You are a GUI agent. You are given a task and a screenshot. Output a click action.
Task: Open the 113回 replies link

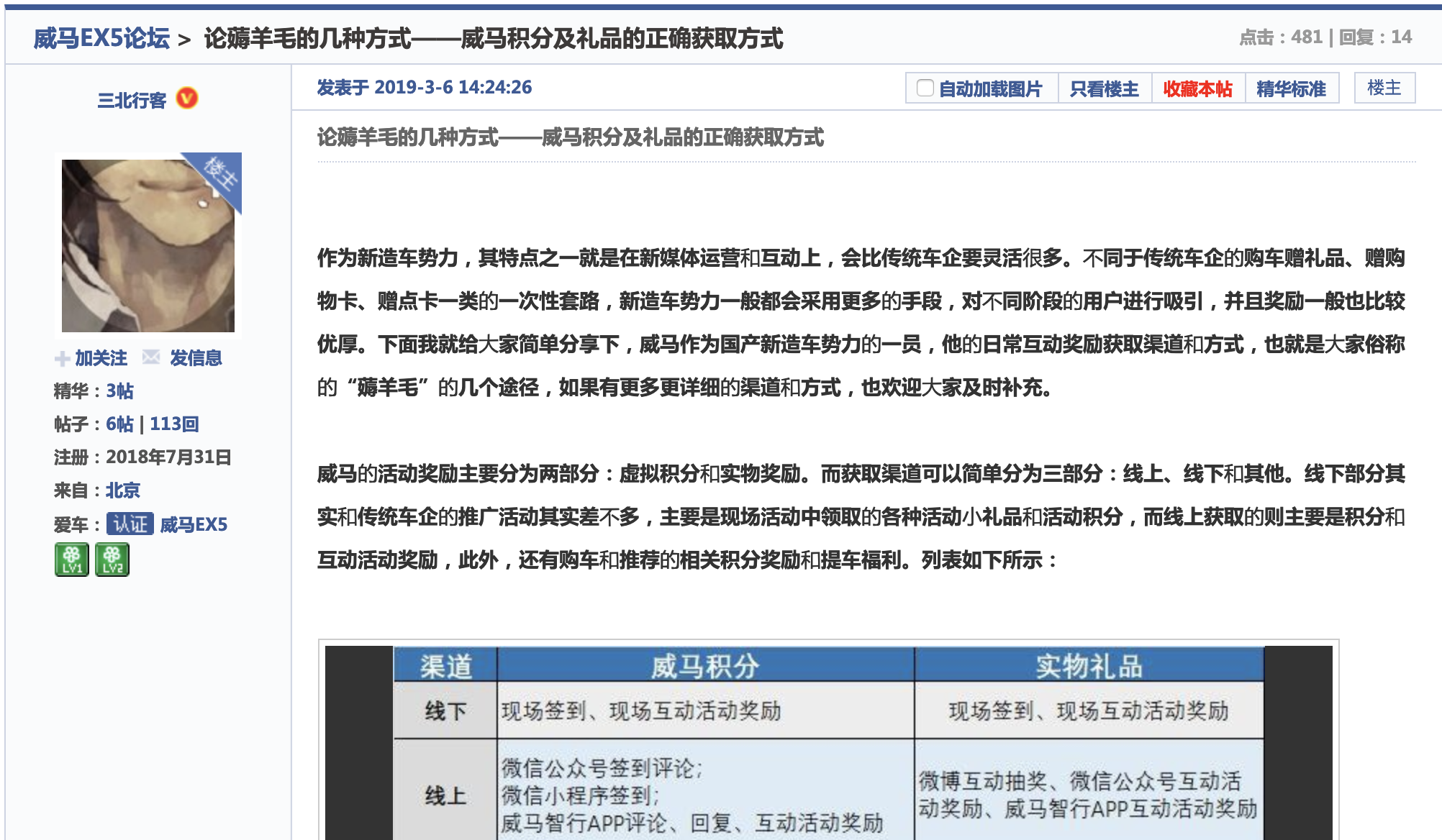click(174, 424)
